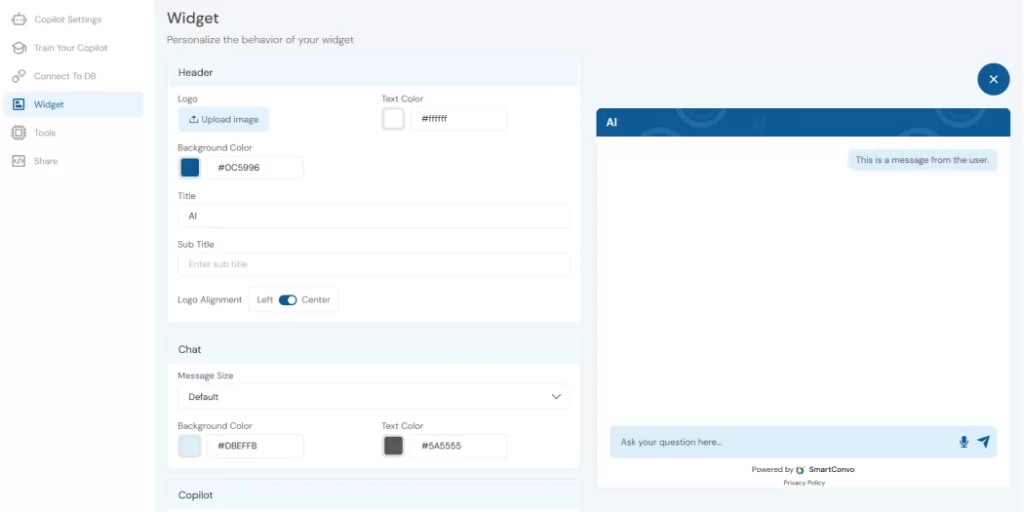Viewport: 1024px width, 512px height.
Task: Click the Left alignment label
Action: 265,300
